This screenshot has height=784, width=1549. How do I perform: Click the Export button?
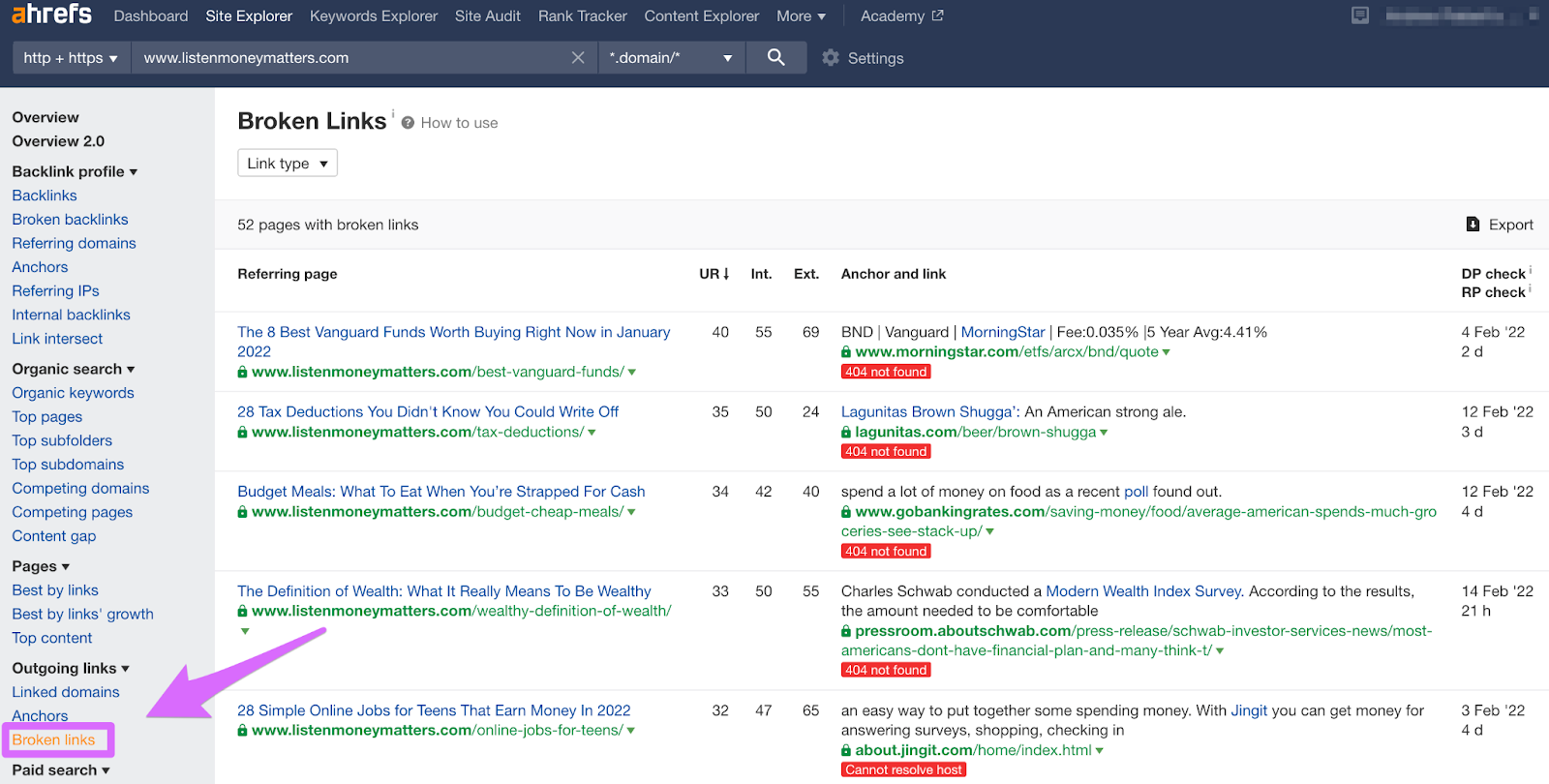(x=1500, y=225)
